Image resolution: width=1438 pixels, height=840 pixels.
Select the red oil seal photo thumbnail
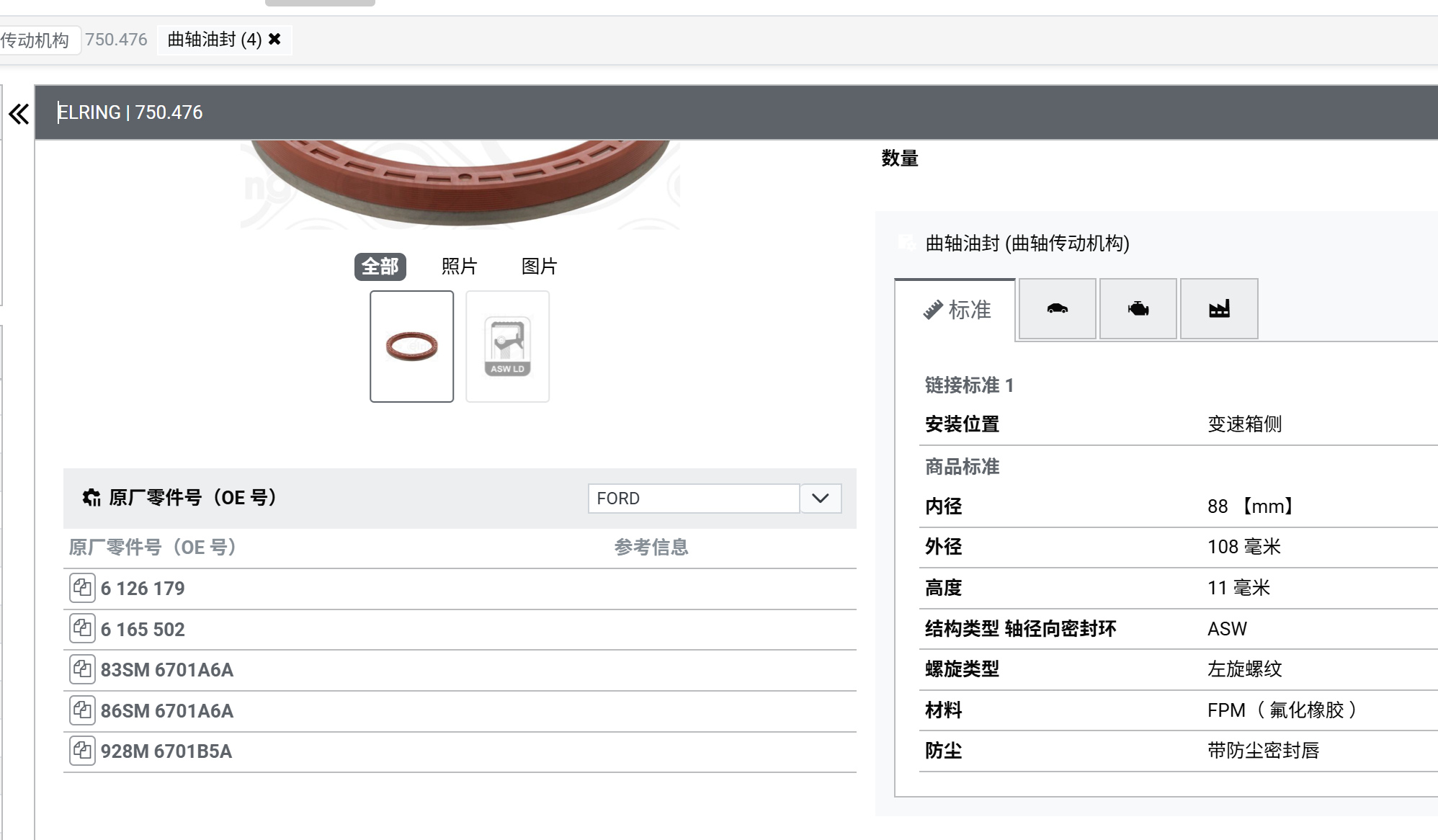[x=411, y=347]
